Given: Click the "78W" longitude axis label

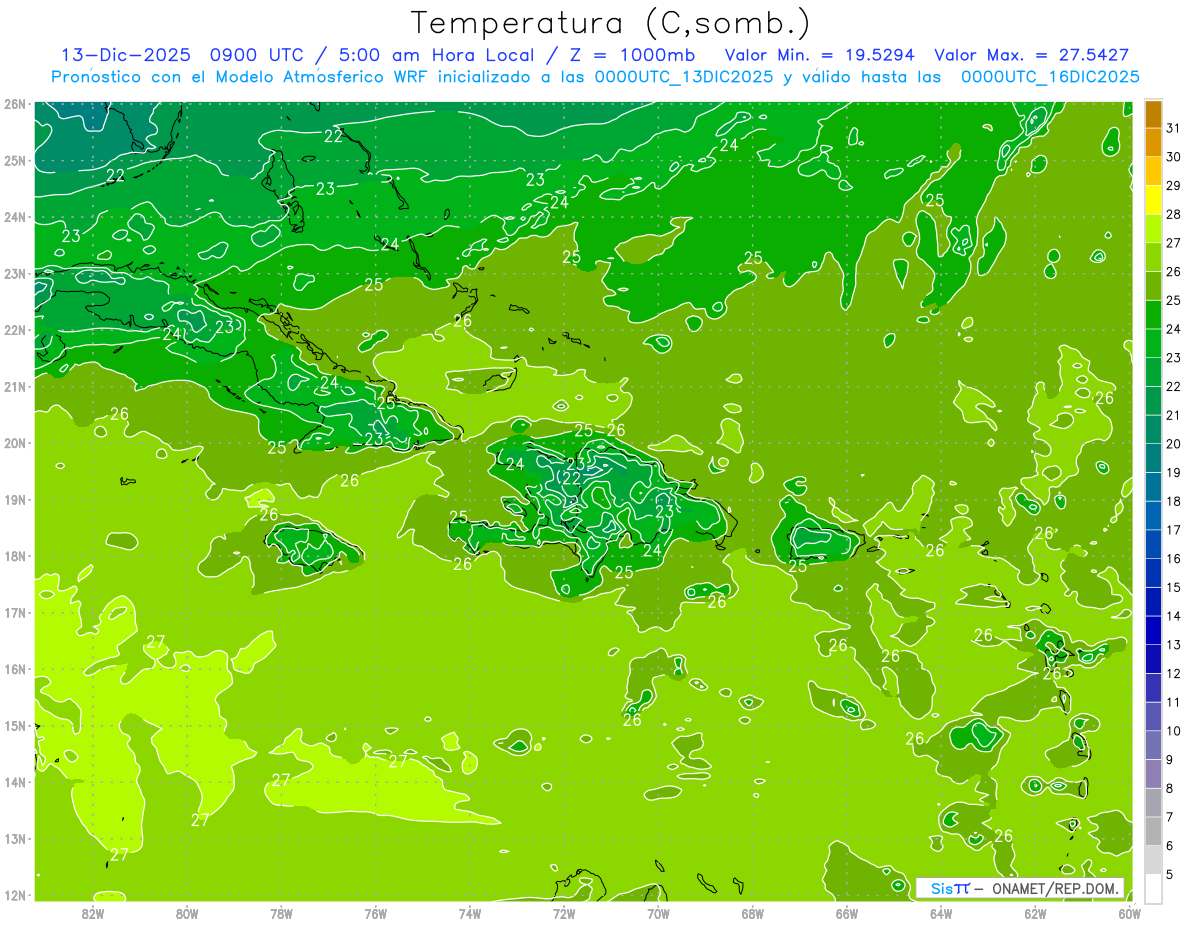Looking at the screenshot, I should 281,913.
